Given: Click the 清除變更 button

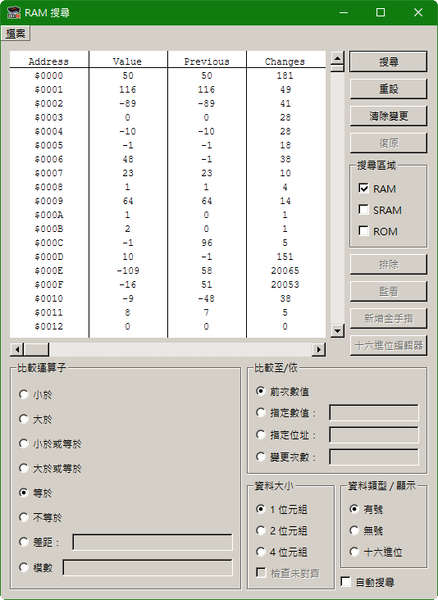Looking at the screenshot, I should (388, 116).
